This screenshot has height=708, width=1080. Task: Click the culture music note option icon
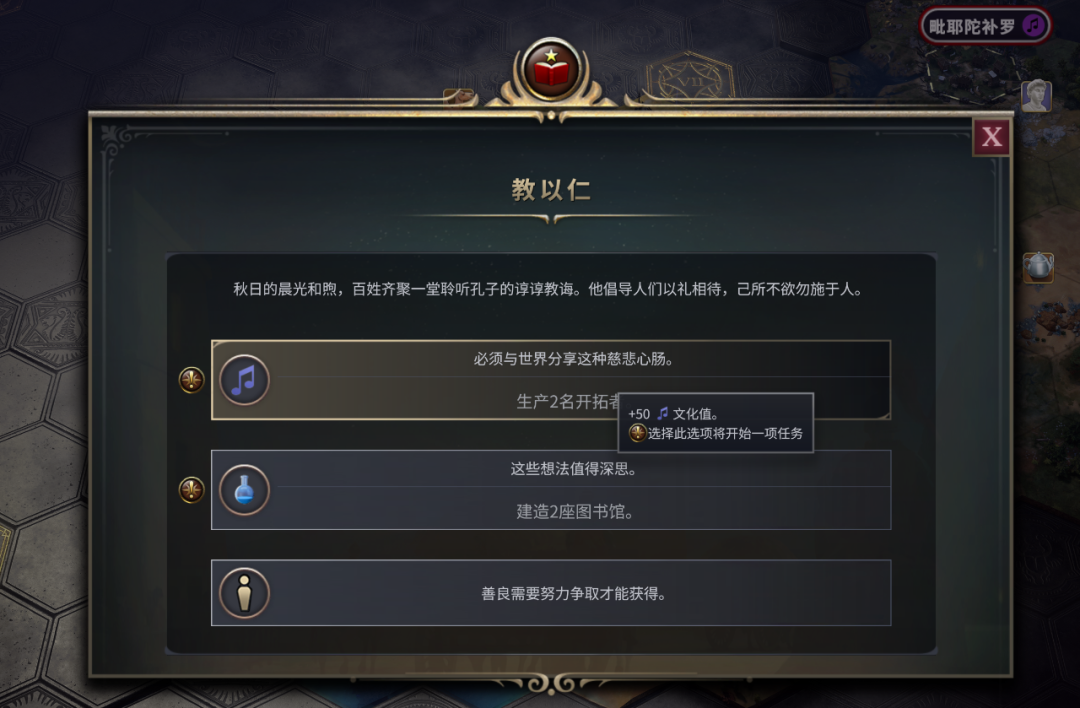(x=244, y=379)
